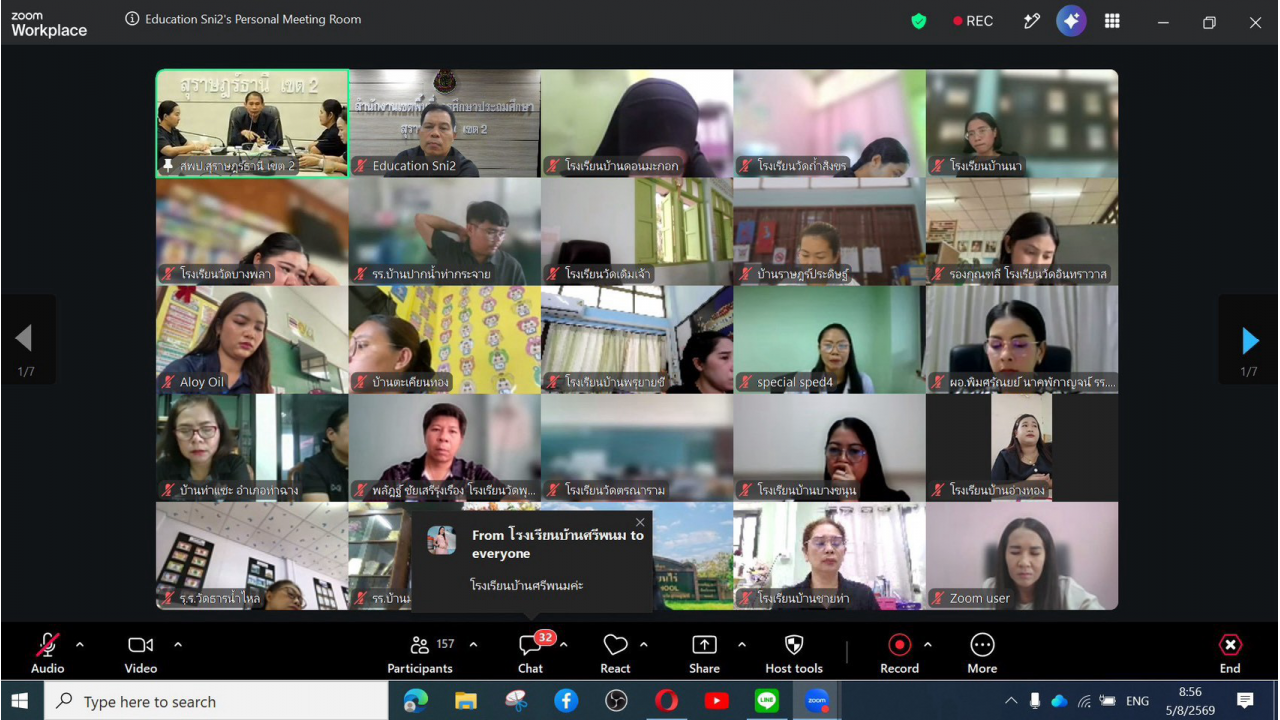Open the React emoji menu

tap(615, 653)
